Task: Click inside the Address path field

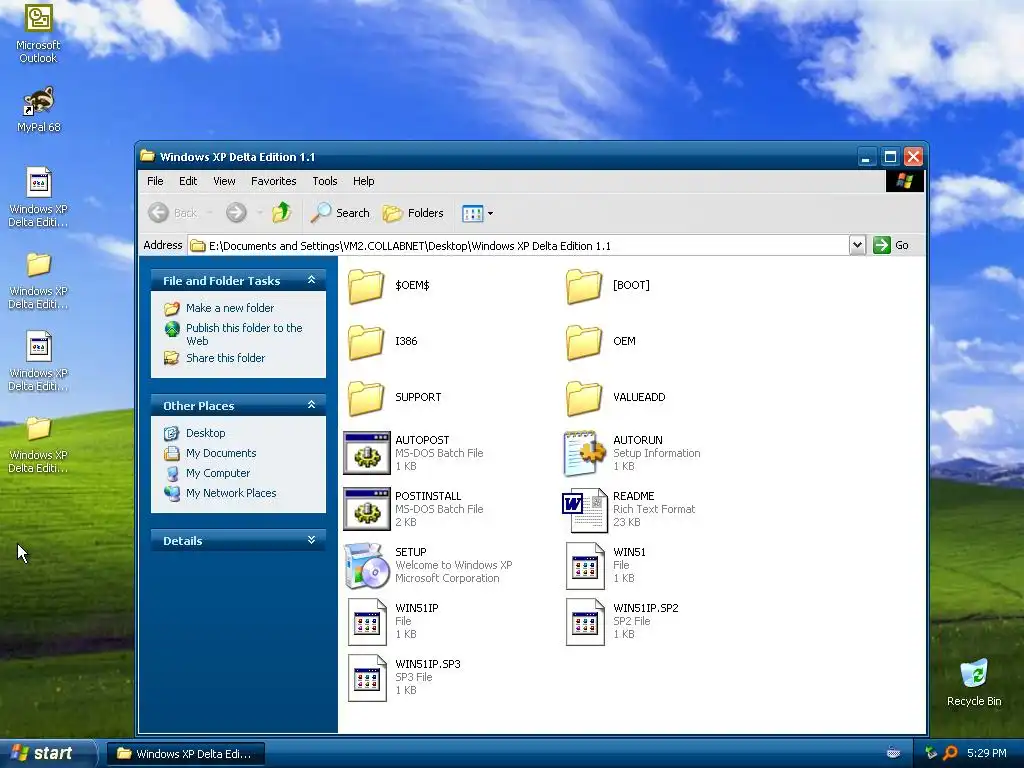Action: tap(519, 246)
